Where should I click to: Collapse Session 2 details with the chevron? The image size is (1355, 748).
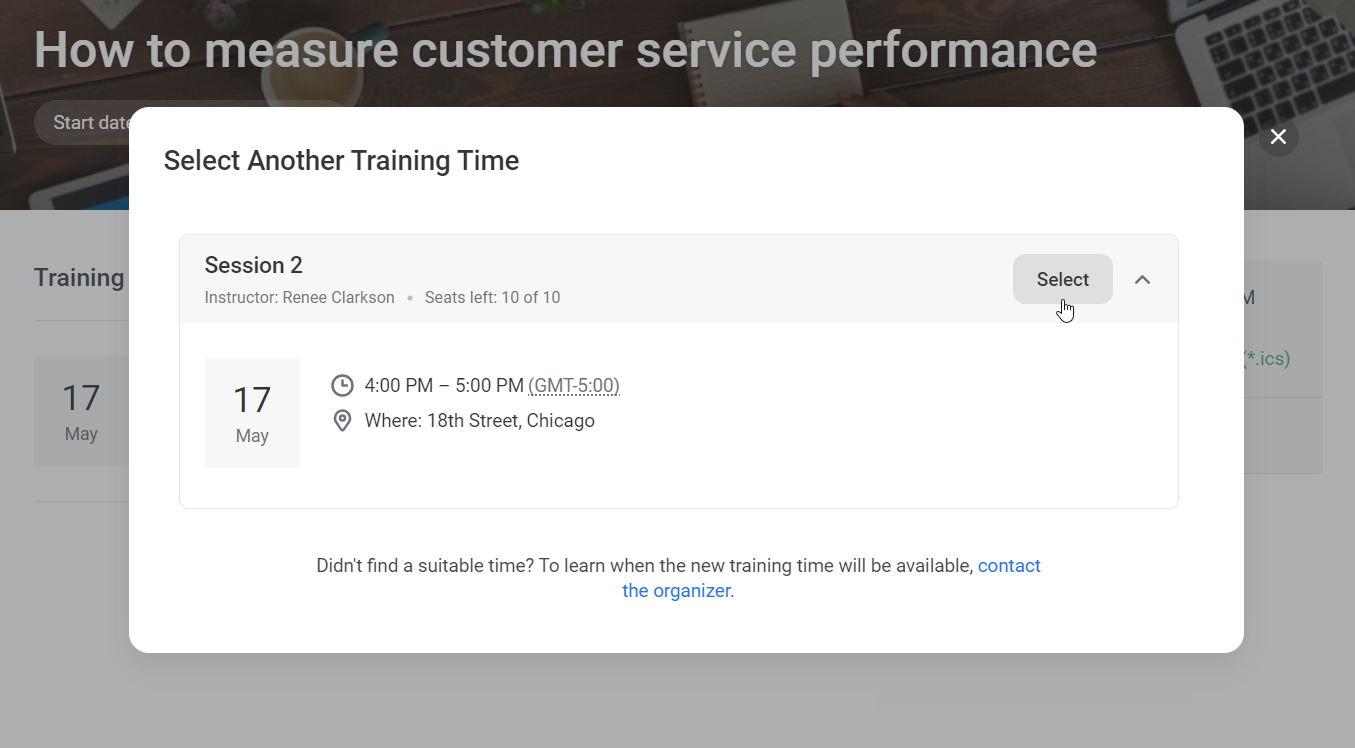coord(1142,280)
